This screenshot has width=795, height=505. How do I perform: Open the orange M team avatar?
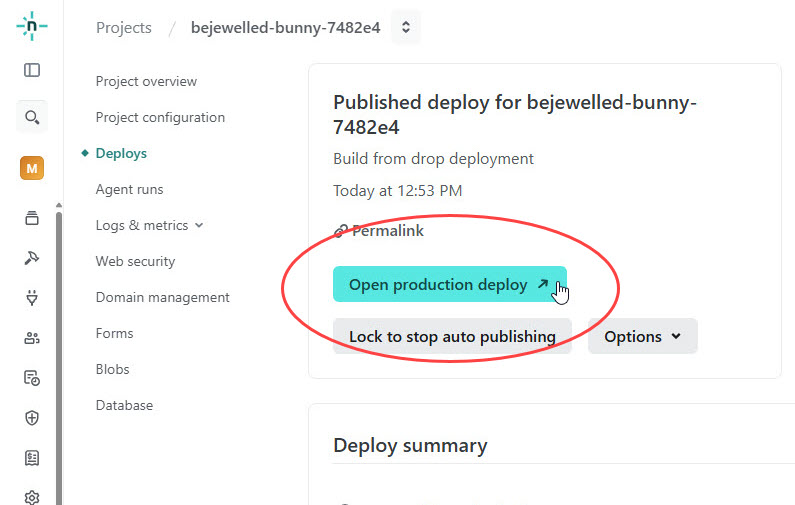click(x=32, y=168)
